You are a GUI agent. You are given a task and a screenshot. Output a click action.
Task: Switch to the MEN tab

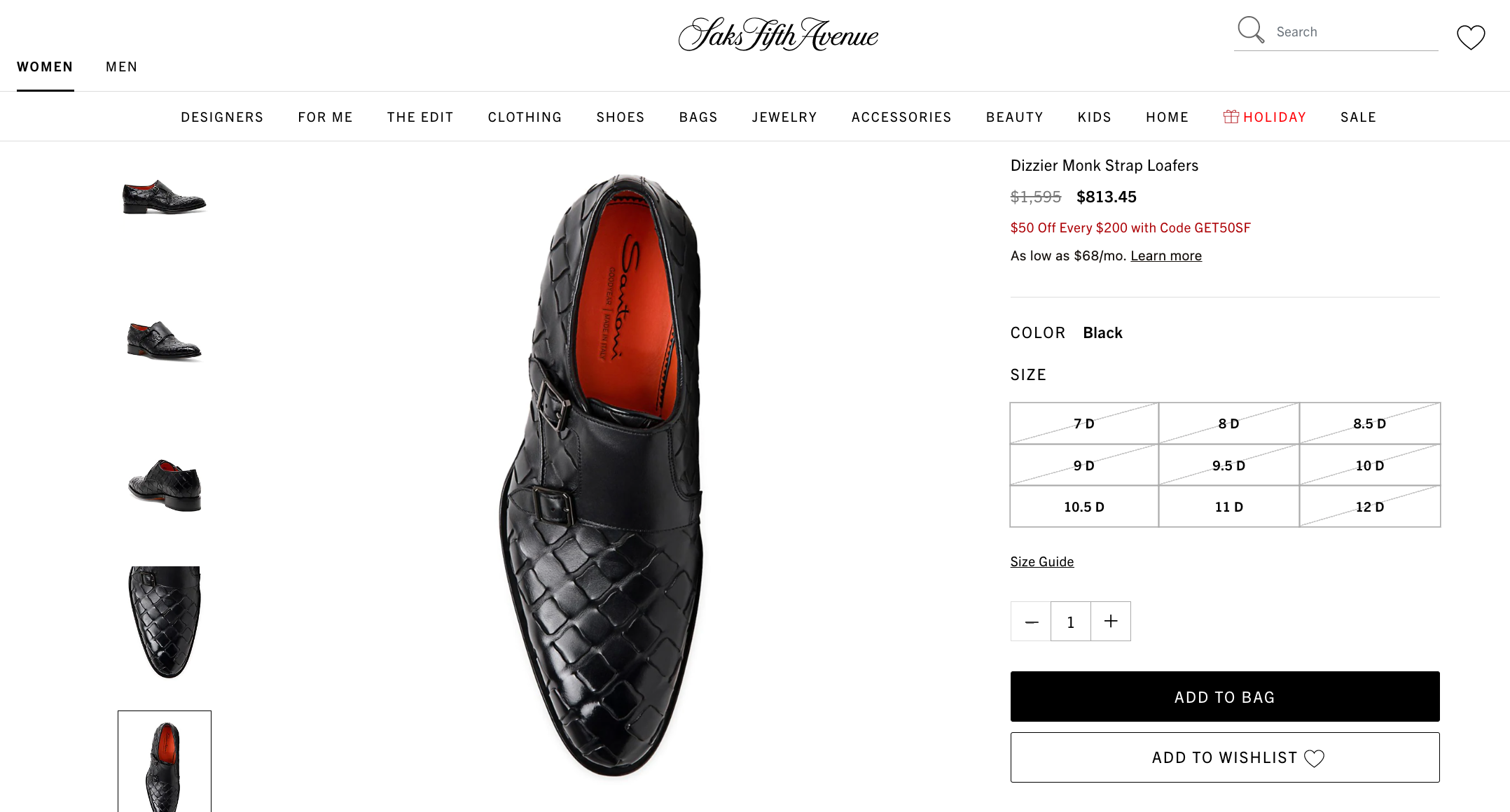pos(121,66)
